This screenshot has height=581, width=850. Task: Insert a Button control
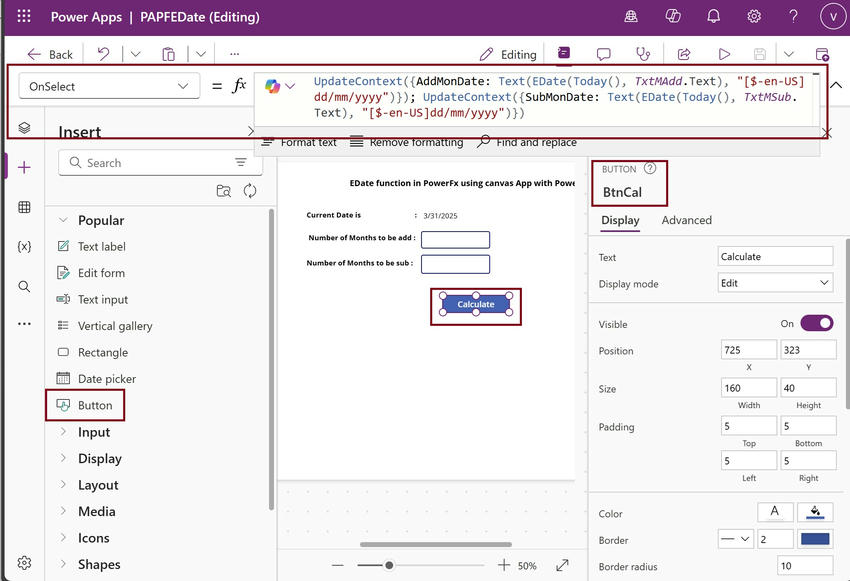[85, 405]
